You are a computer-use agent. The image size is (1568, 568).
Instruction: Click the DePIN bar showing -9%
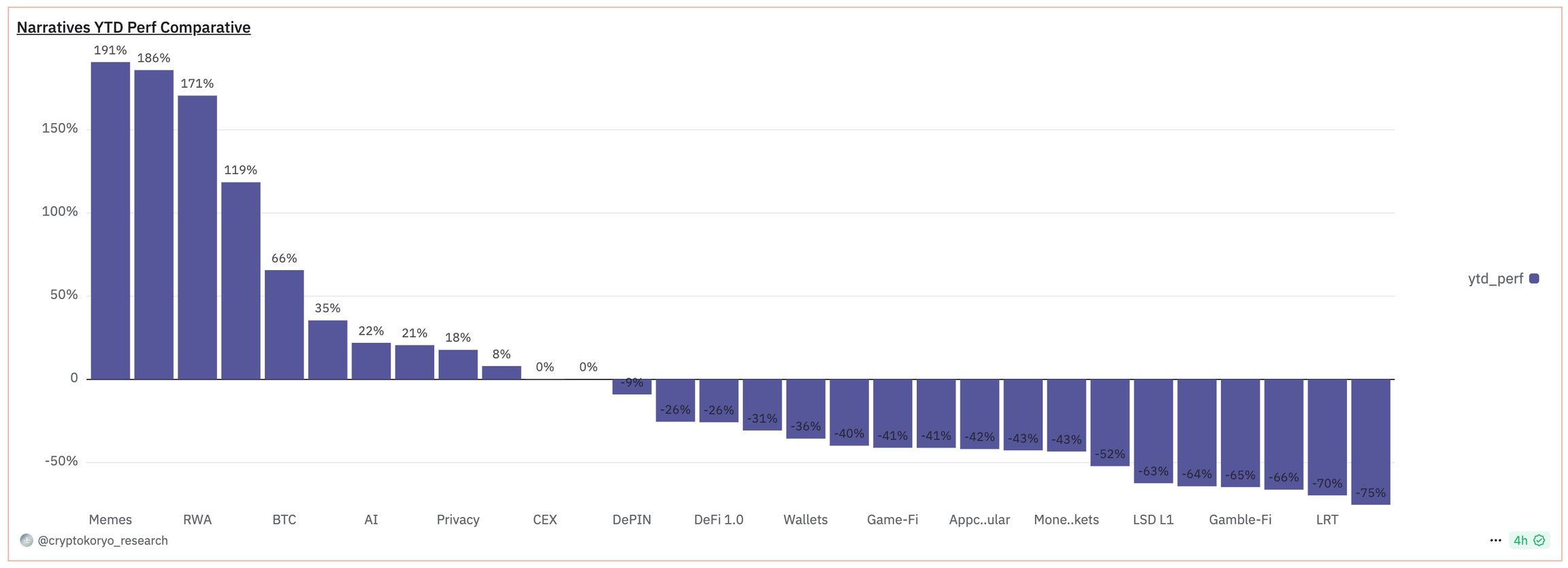632,388
